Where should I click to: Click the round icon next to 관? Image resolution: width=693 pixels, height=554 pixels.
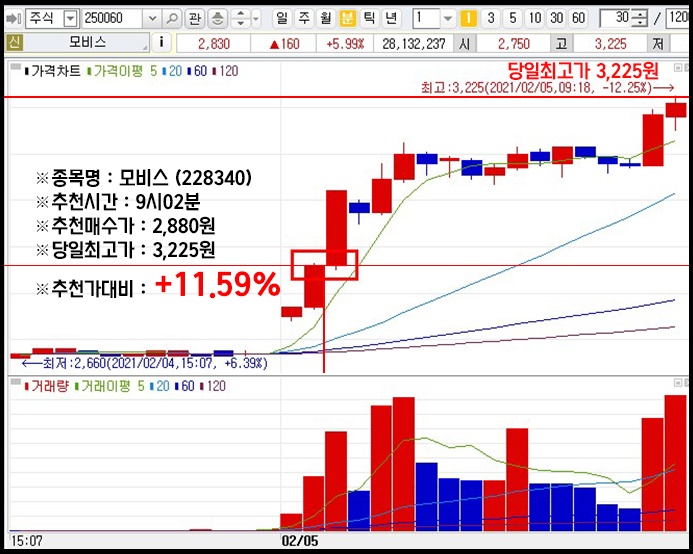[x=217, y=19]
